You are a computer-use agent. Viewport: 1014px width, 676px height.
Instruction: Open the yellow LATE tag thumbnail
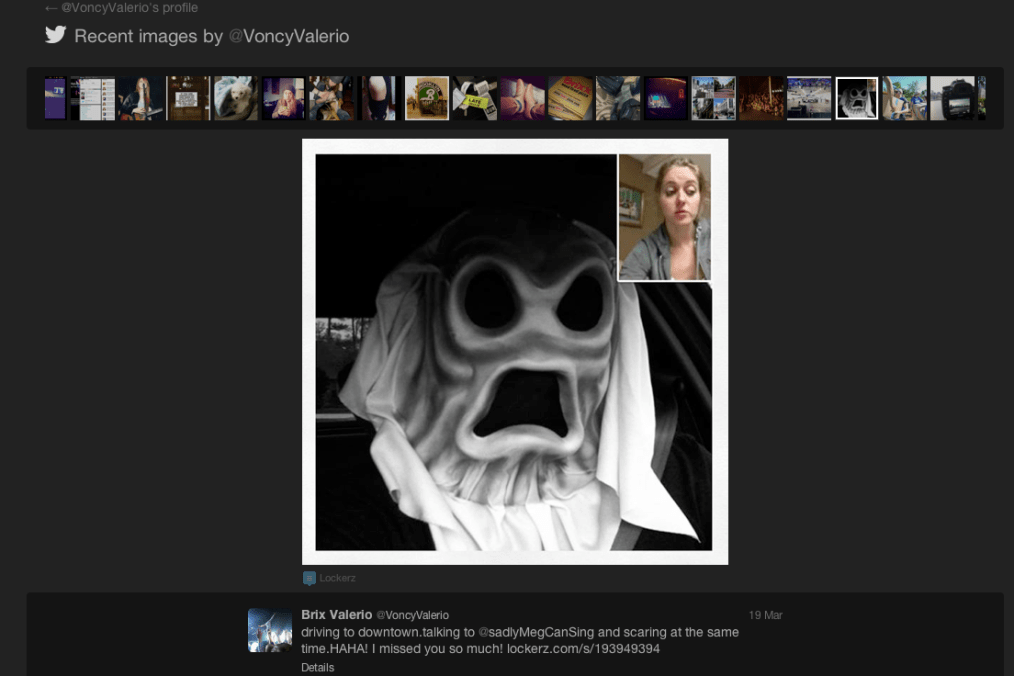coord(474,98)
